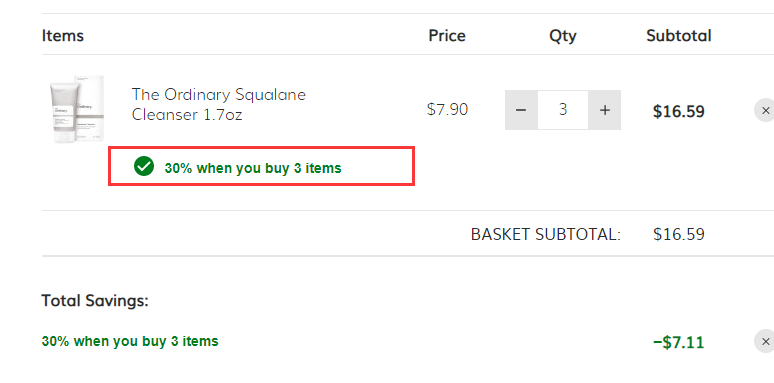Increase quantity with the plus button

coord(605,110)
